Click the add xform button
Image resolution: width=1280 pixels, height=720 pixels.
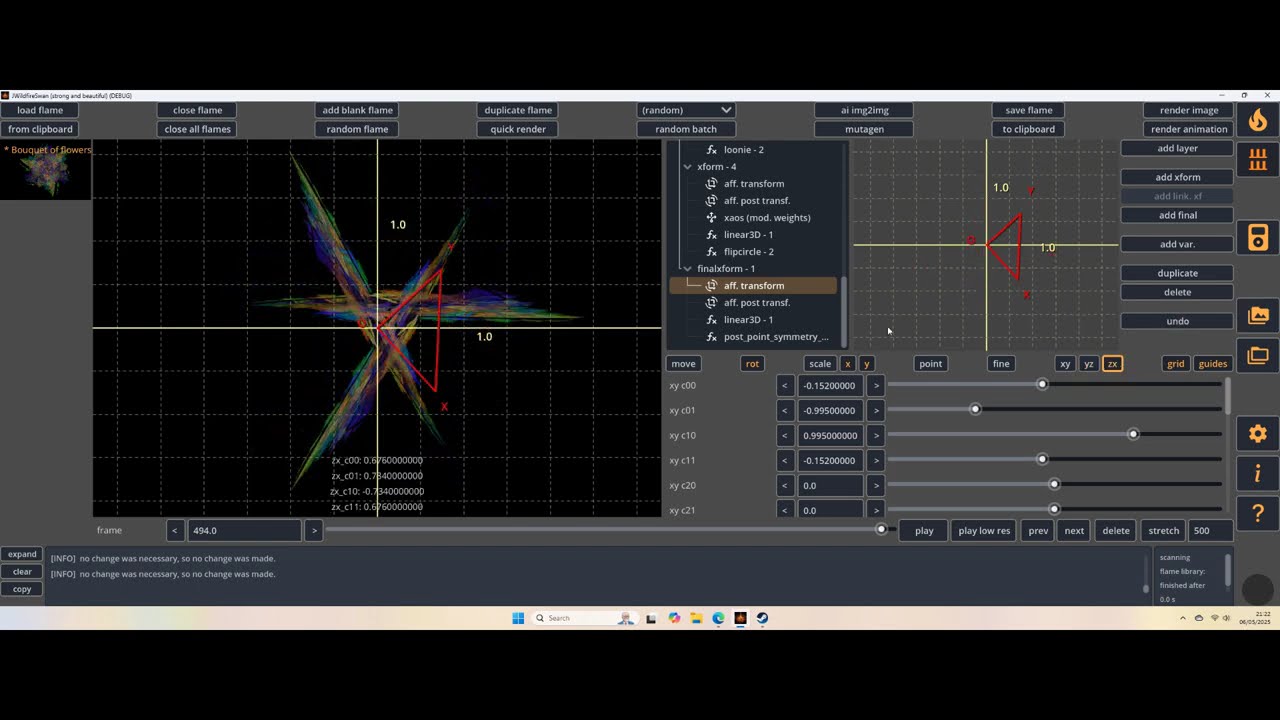[1178, 177]
